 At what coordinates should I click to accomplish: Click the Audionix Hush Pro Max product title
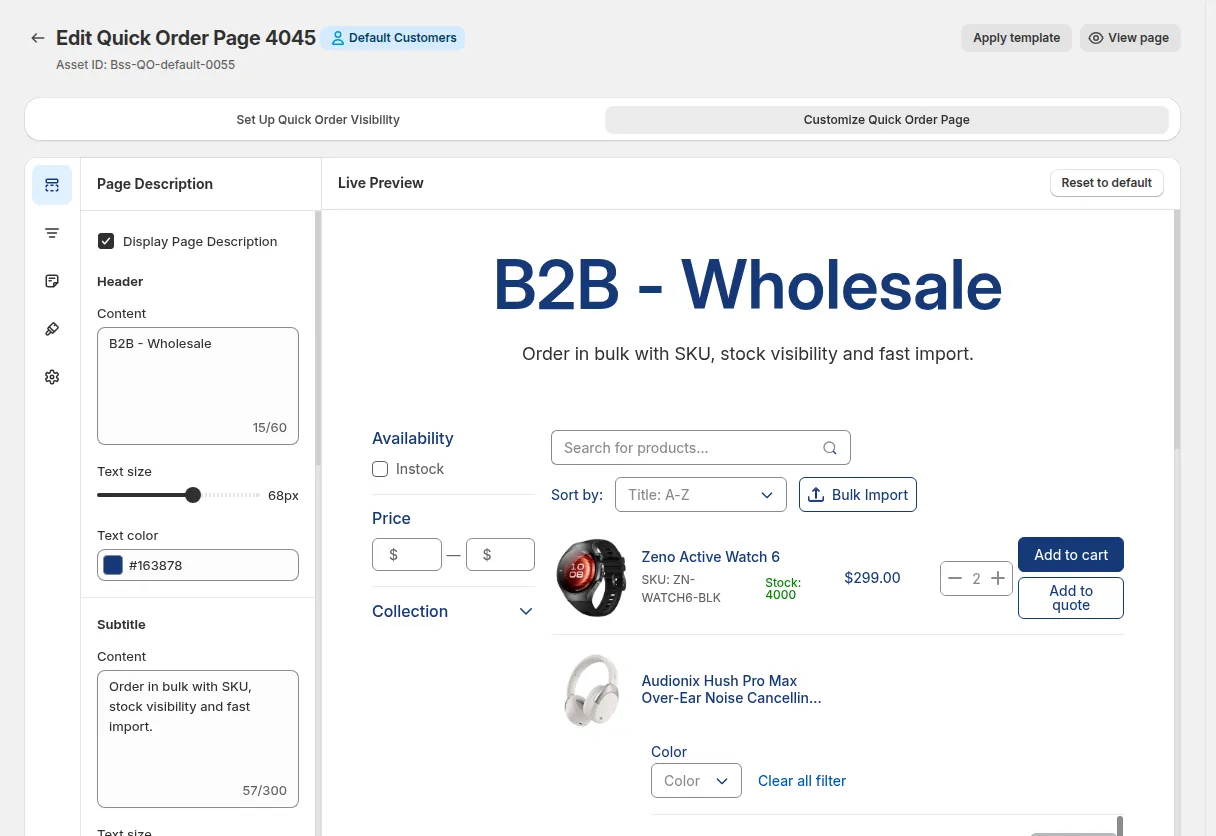pos(732,690)
